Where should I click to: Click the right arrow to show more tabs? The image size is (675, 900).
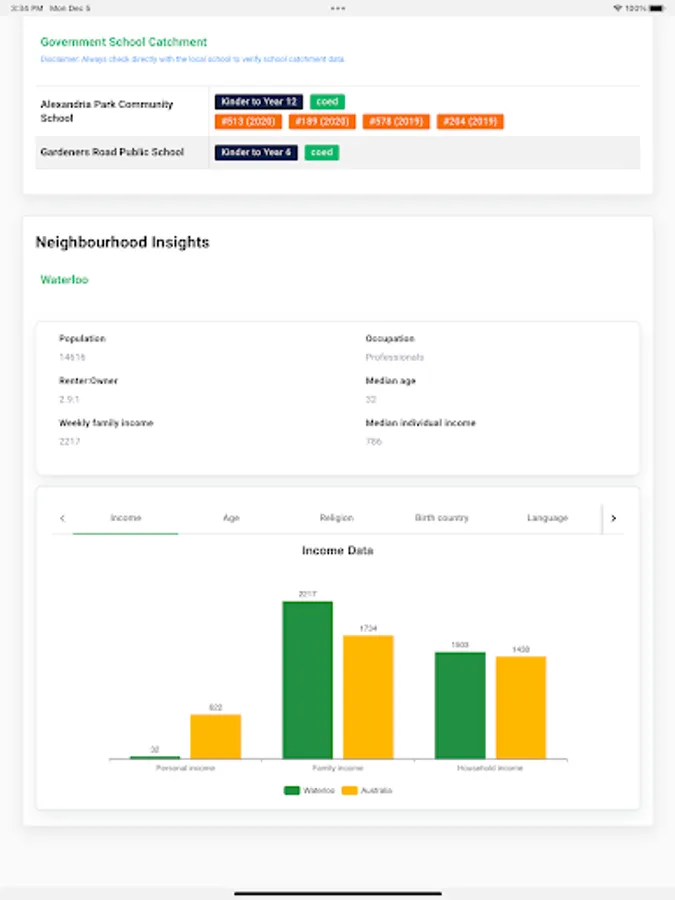pyautogui.click(x=613, y=518)
